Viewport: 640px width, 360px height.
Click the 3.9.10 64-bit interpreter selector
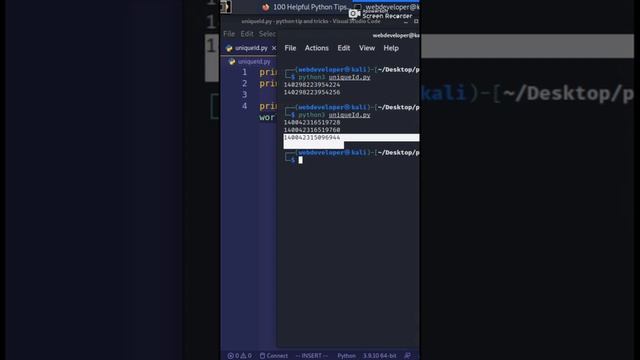[380, 356]
